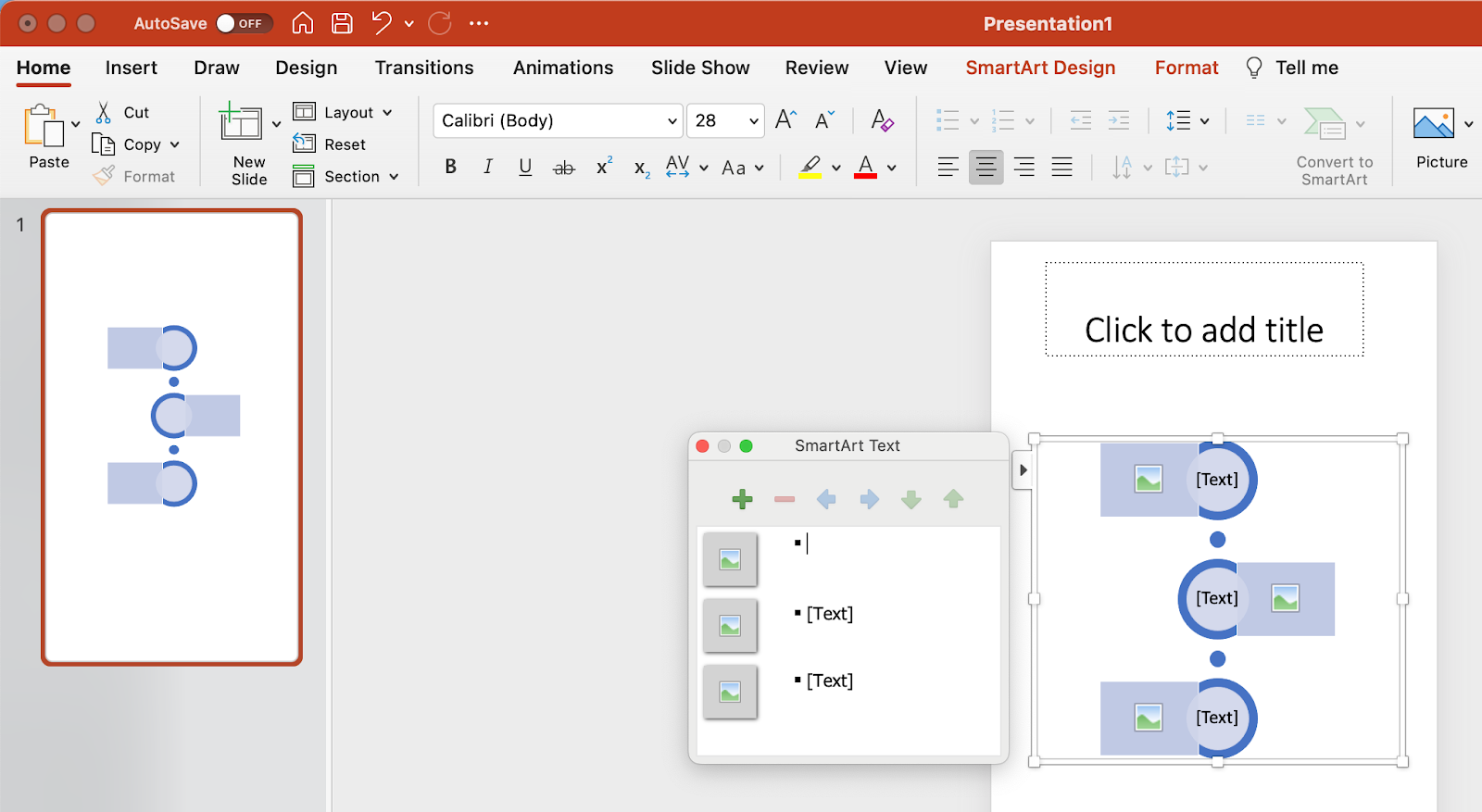Image resolution: width=1482 pixels, height=812 pixels.
Task: Click the Paste clipboard icon
Action: pos(44,125)
